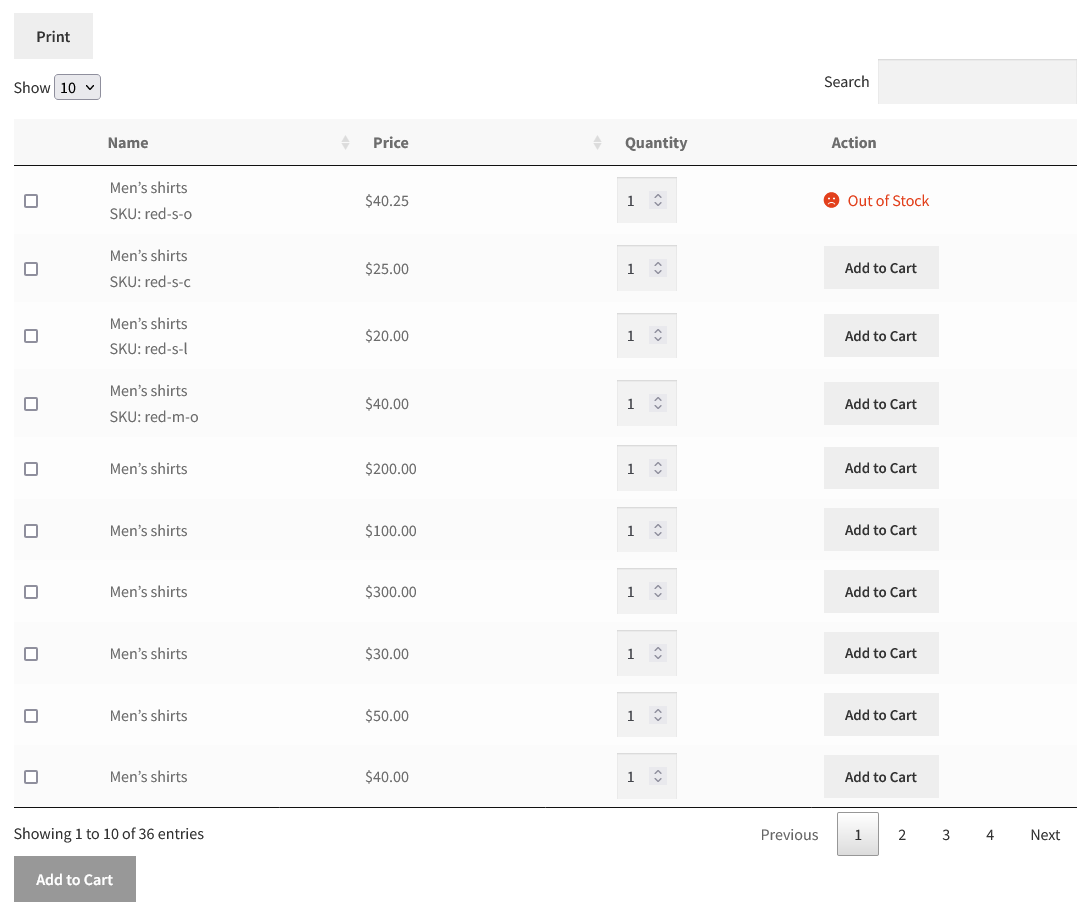
Task: Check the box for SKU red-s-l row
Action: 31,337
